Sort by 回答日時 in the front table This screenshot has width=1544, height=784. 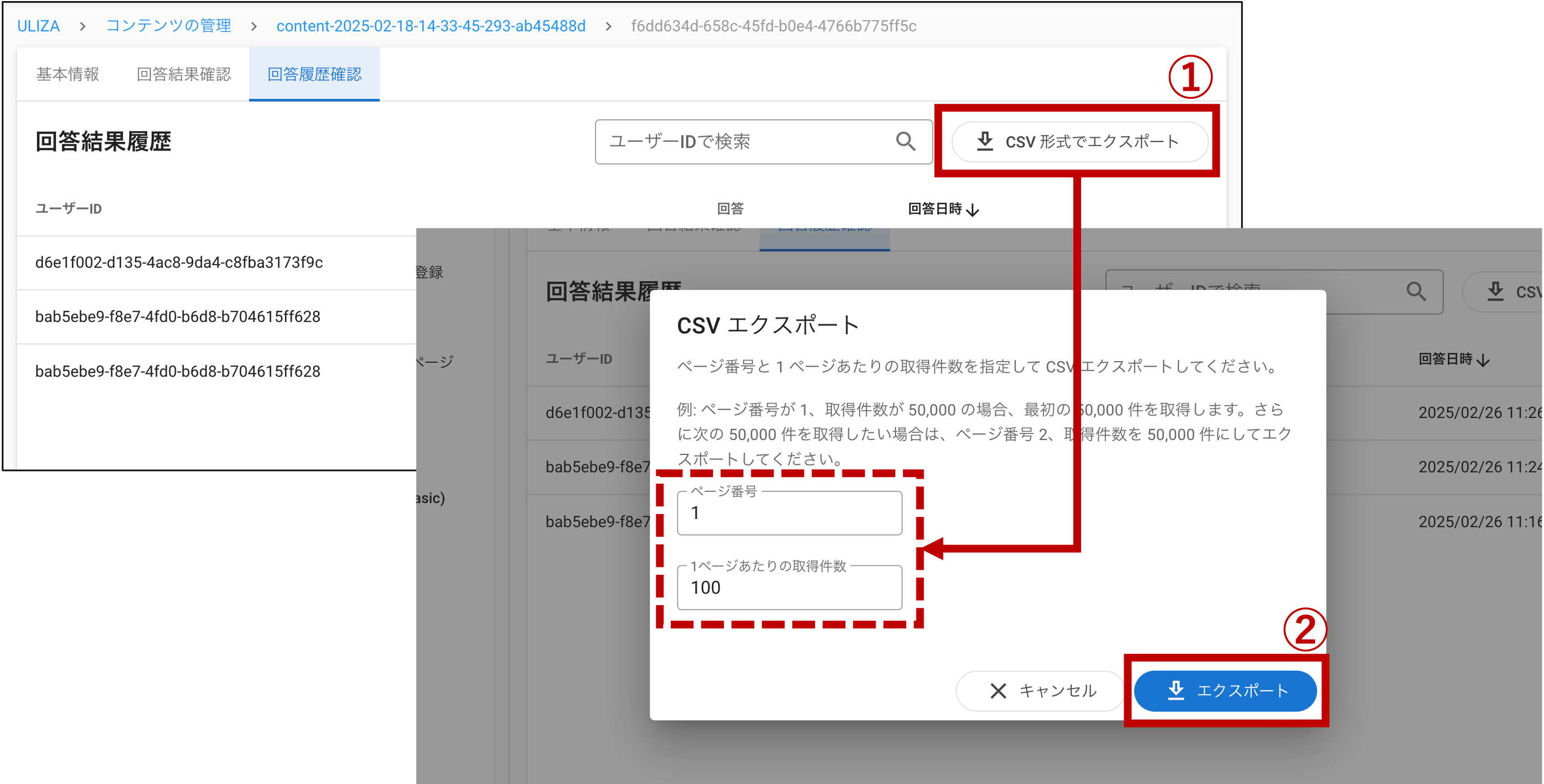tap(944, 209)
